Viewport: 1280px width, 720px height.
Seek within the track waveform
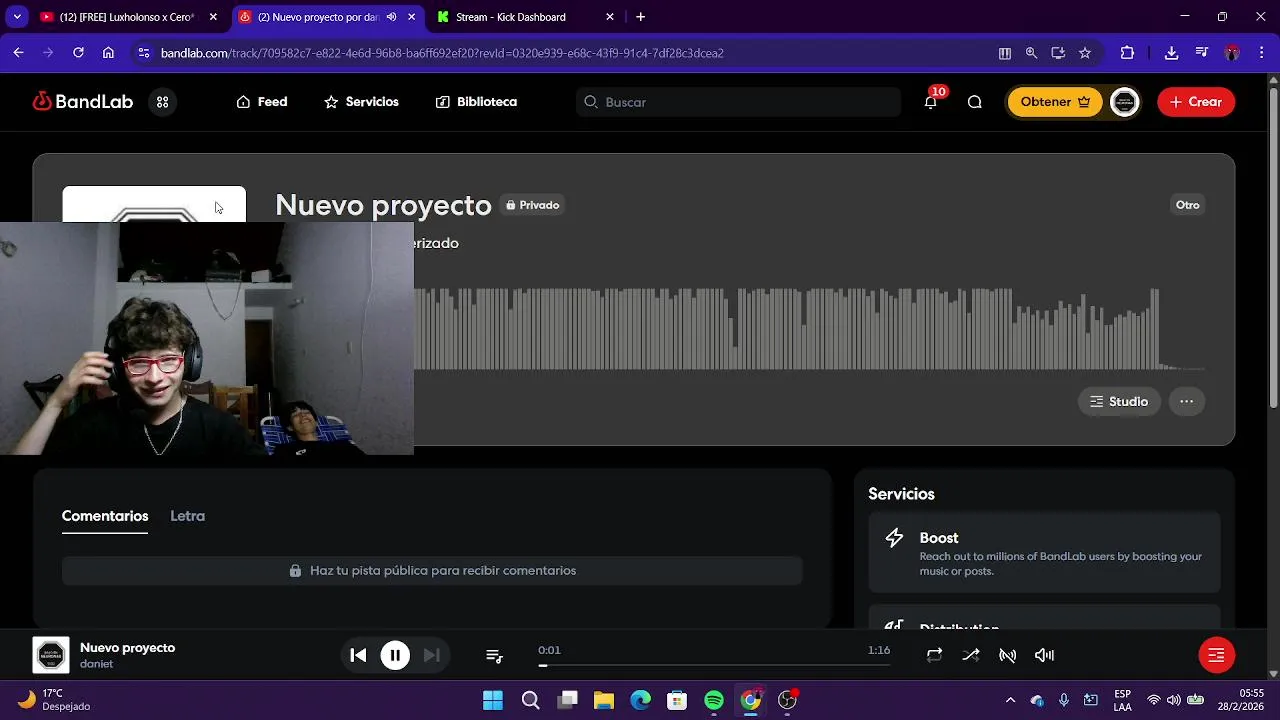[x=809, y=329]
